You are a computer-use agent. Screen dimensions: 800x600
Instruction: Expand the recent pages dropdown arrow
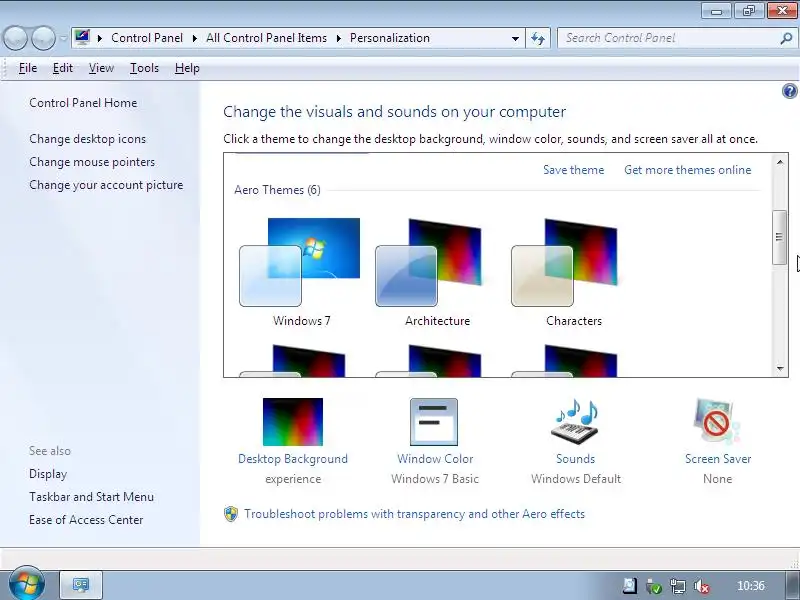click(x=63, y=38)
